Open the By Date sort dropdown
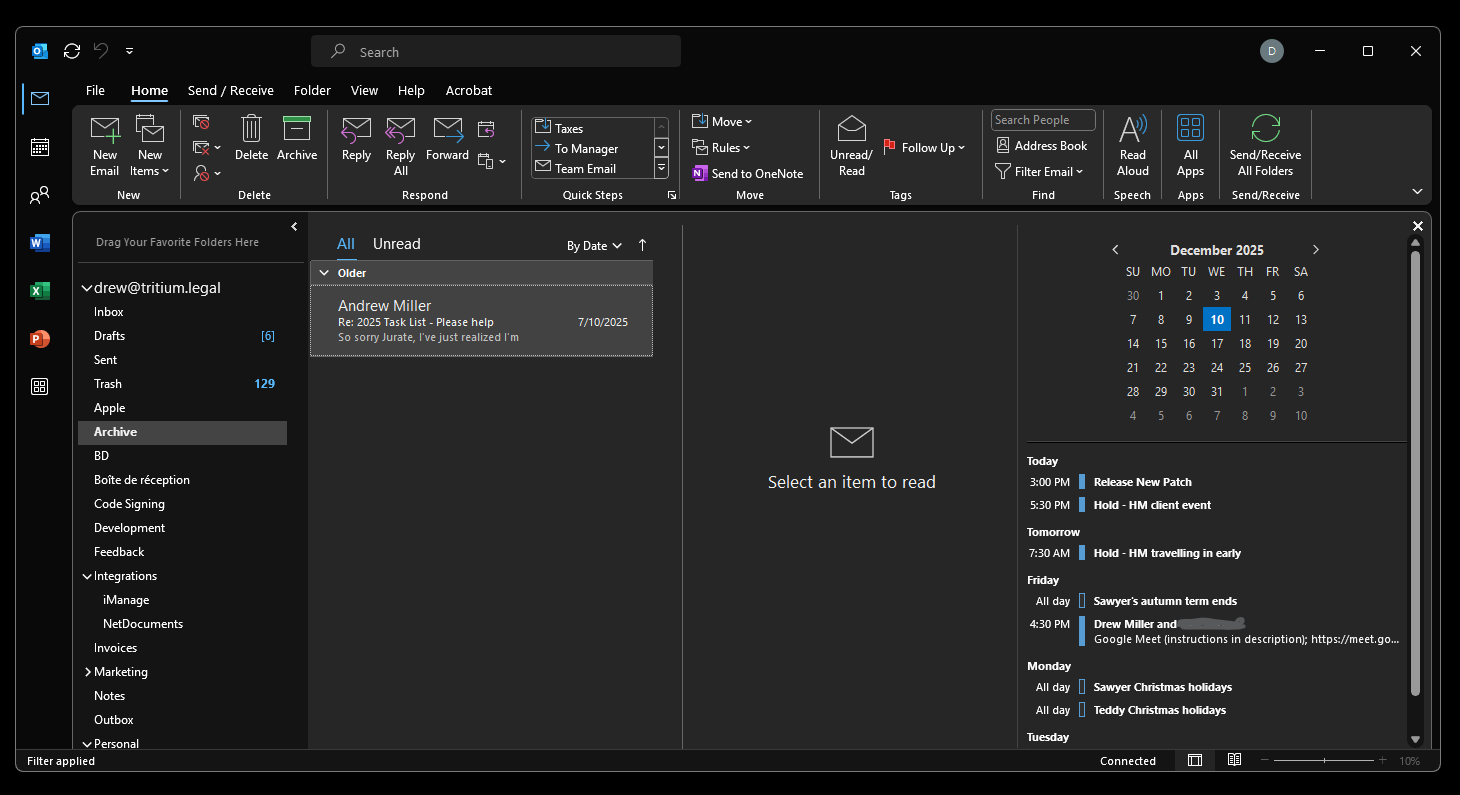The image size is (1460, 795). (x=594, y=245)
